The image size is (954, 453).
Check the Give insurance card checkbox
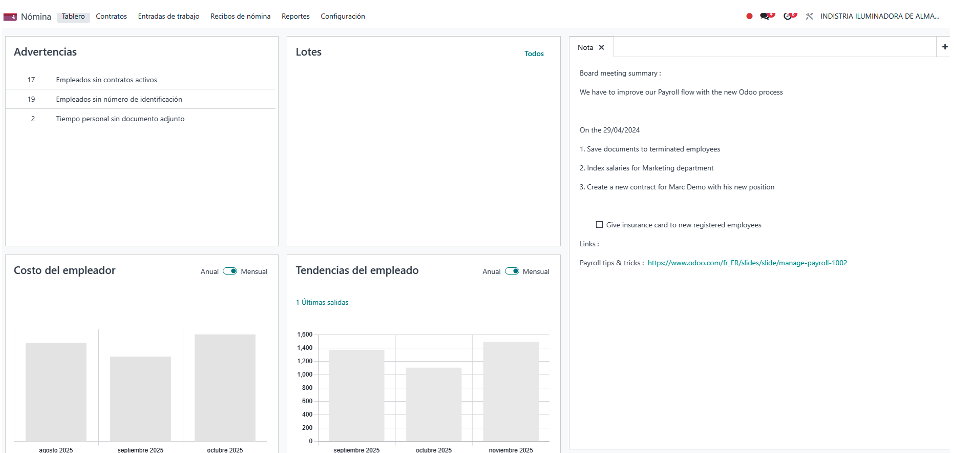click(x=599, y=225)
